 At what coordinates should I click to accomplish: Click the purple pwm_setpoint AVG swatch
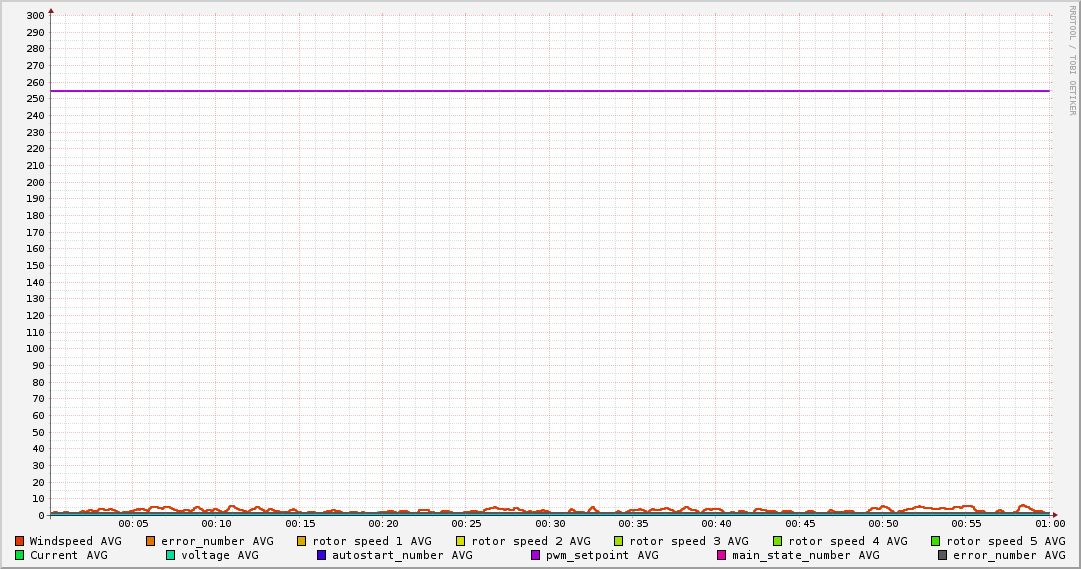(x=536, y=555)
